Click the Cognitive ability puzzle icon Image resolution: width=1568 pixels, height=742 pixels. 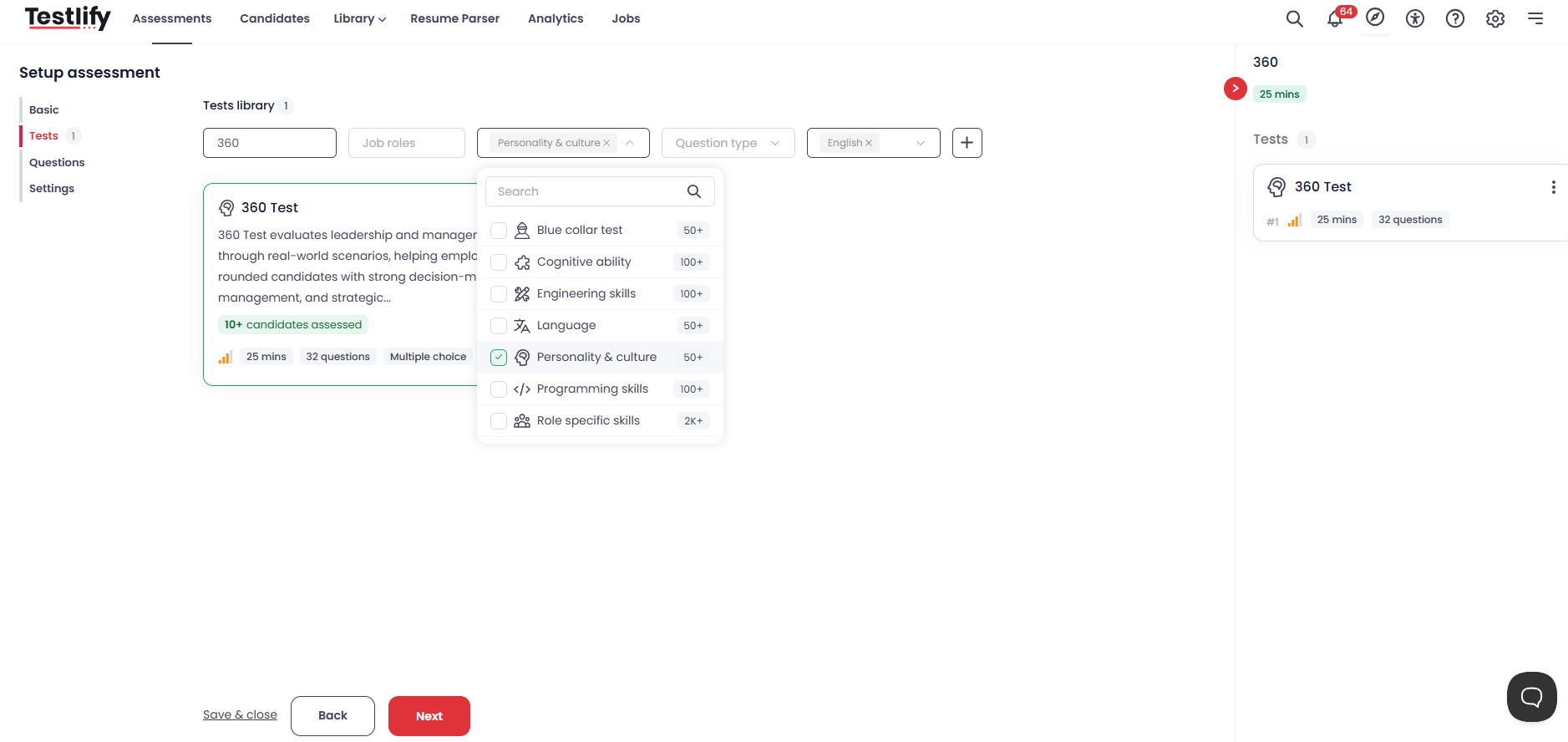point(522,262)
